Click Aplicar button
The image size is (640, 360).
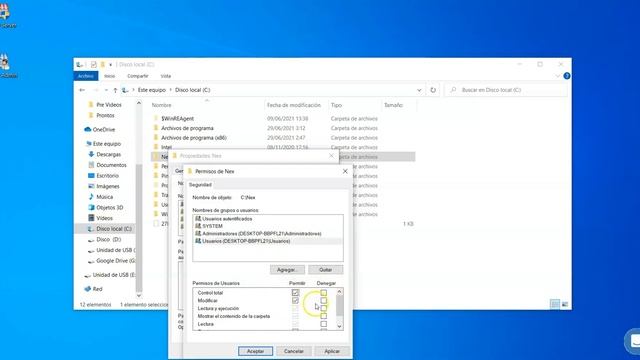(332, 351)
